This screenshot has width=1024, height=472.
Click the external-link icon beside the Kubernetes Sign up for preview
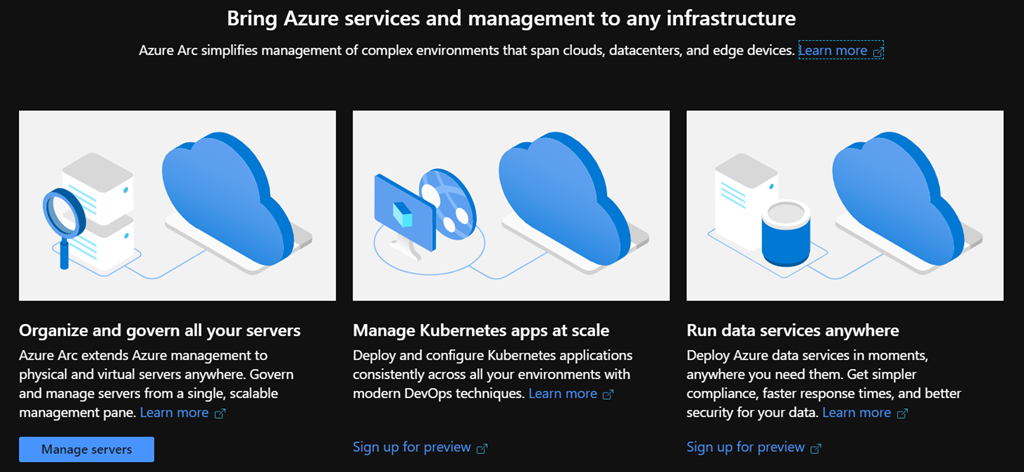pyautogui.click(x=482, y=448)
